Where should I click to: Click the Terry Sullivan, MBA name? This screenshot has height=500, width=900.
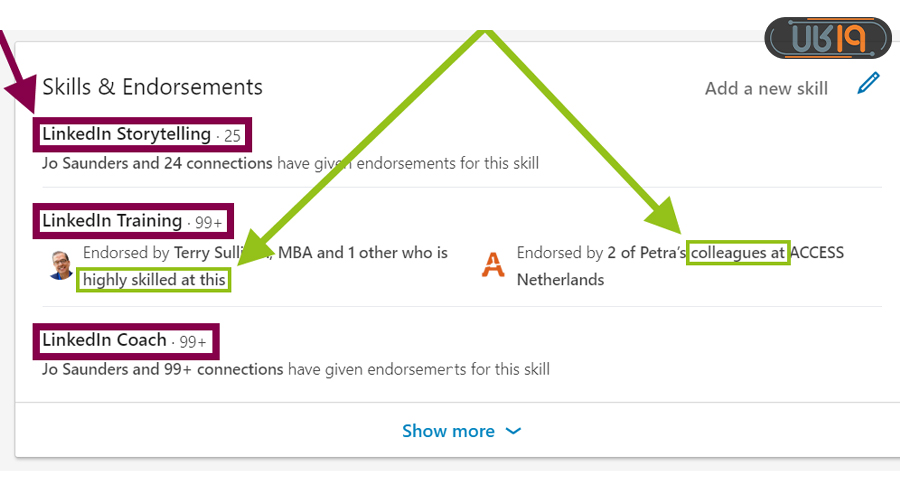238,252
